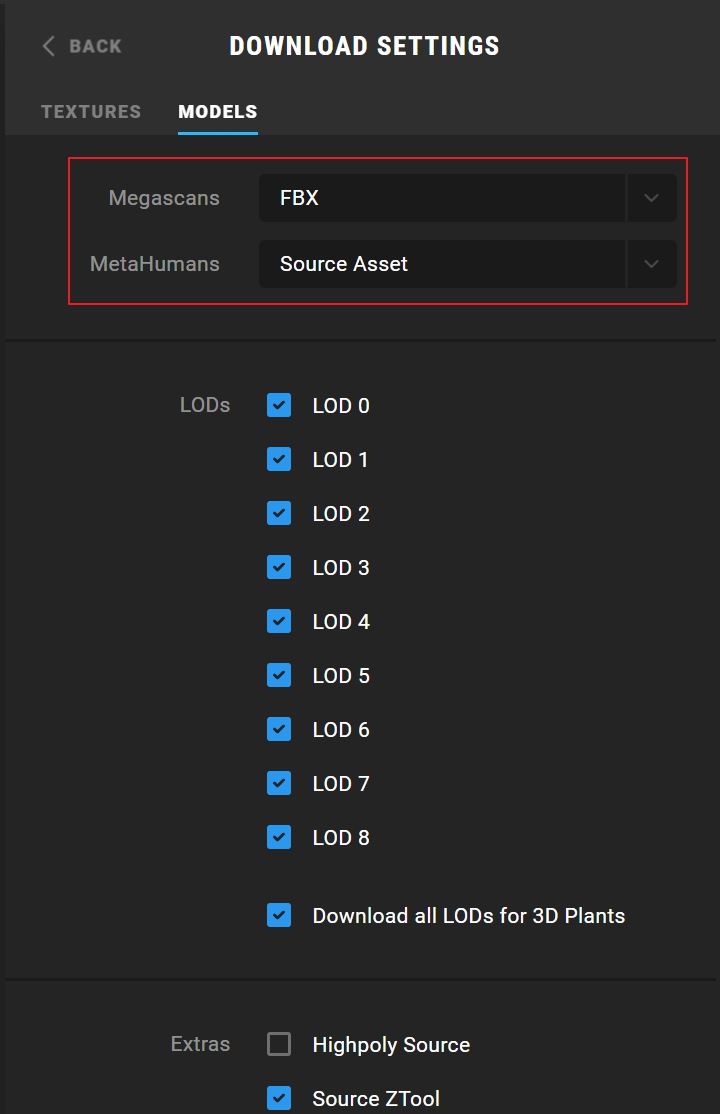Click the back arrow chevron icon
Image resolution: width=720 pixels, height=1114 pixels.
[48, 46]
